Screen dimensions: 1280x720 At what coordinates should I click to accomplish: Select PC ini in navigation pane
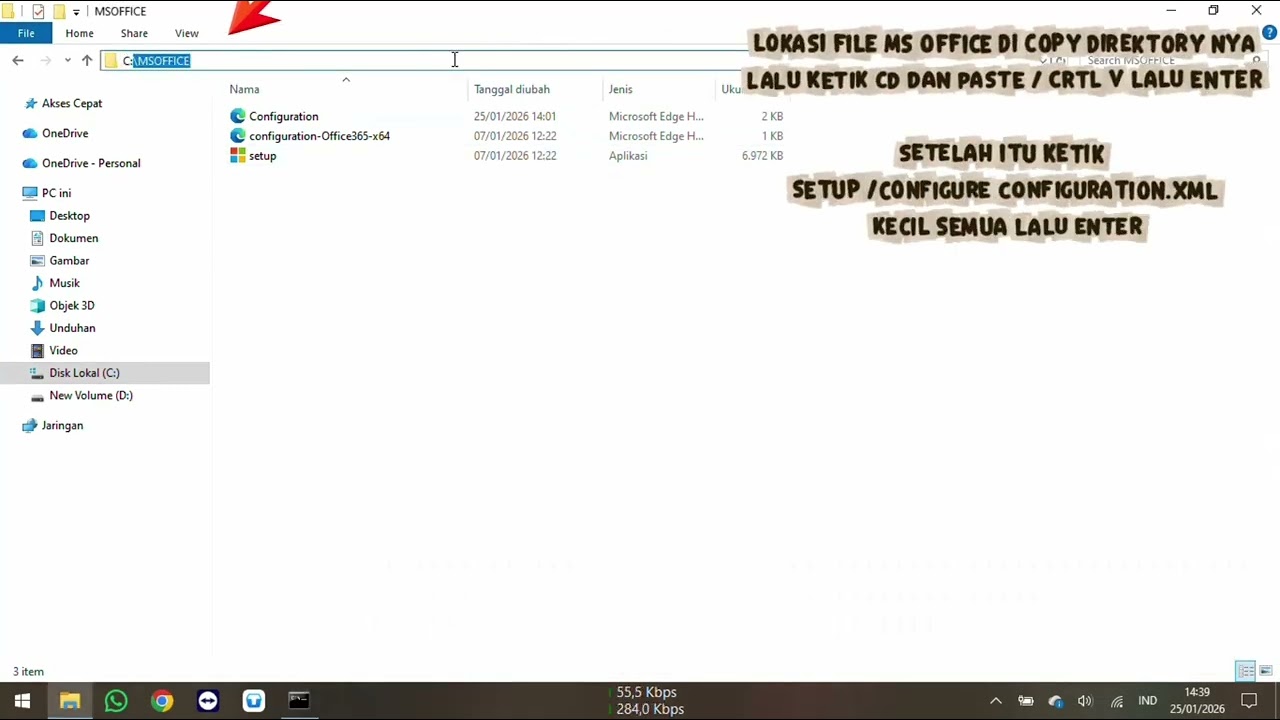[56, 193]
